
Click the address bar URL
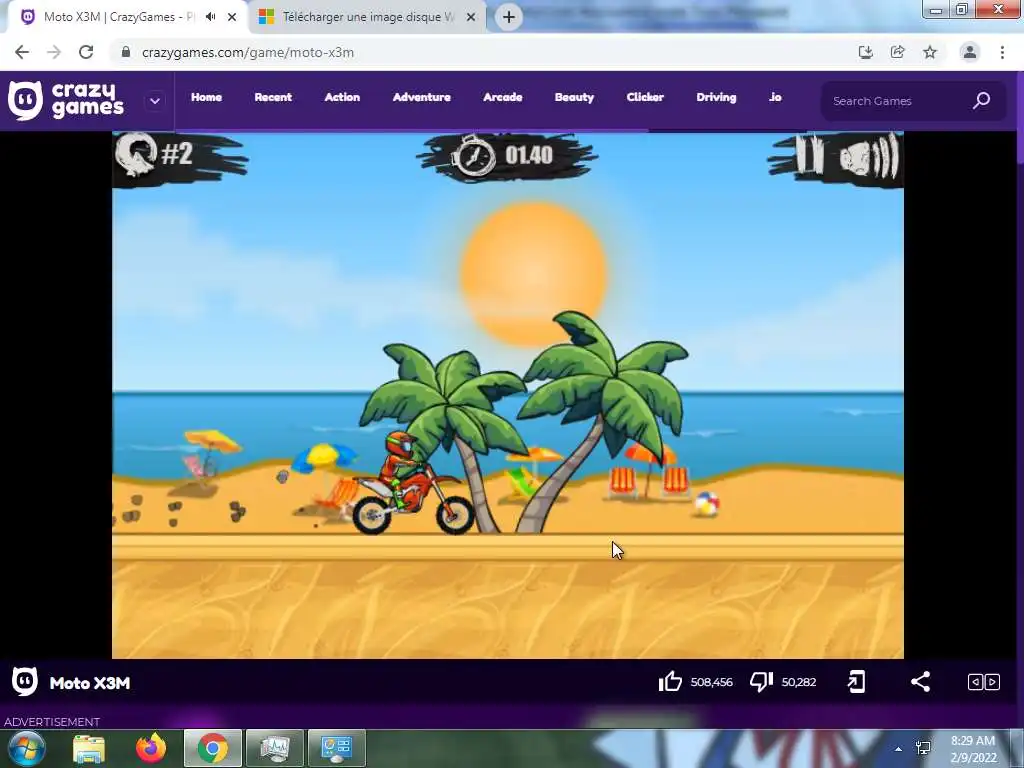[248, 53]
